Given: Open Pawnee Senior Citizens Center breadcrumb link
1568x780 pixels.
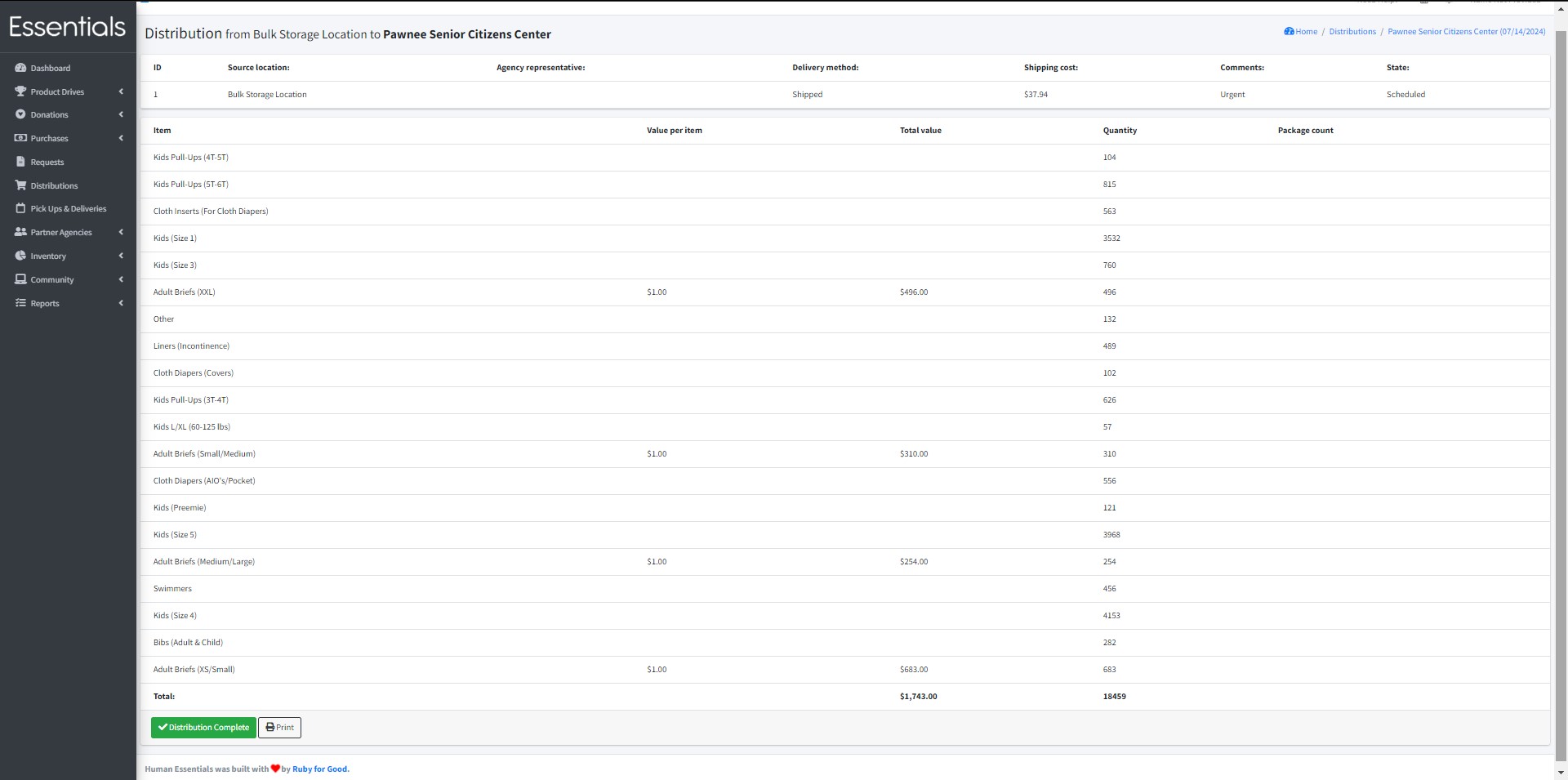Looking at the screenshot, I should coord(1467,31).
